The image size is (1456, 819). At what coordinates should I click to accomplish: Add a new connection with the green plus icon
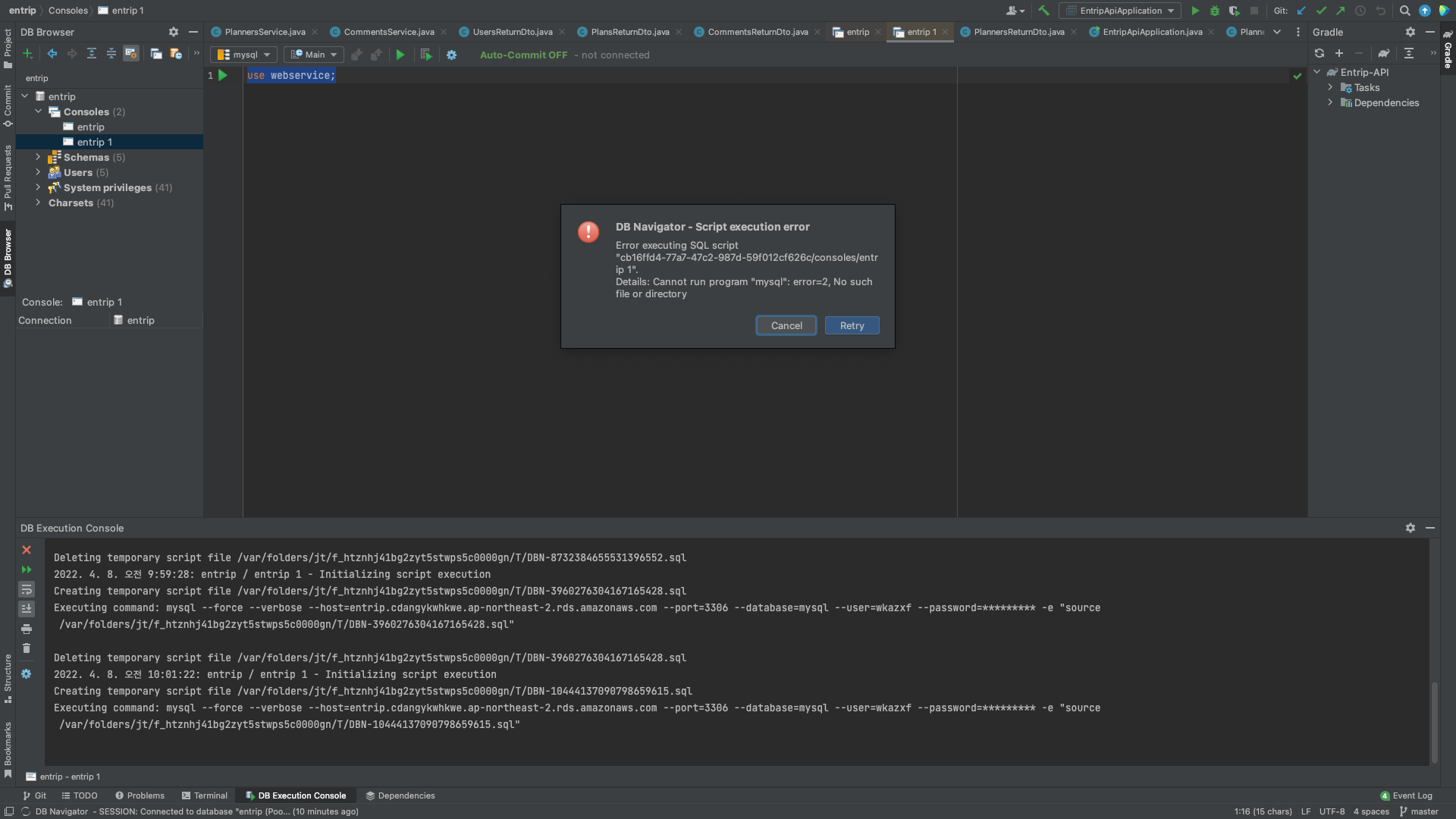pyautogui.click(x=27, y=53)
